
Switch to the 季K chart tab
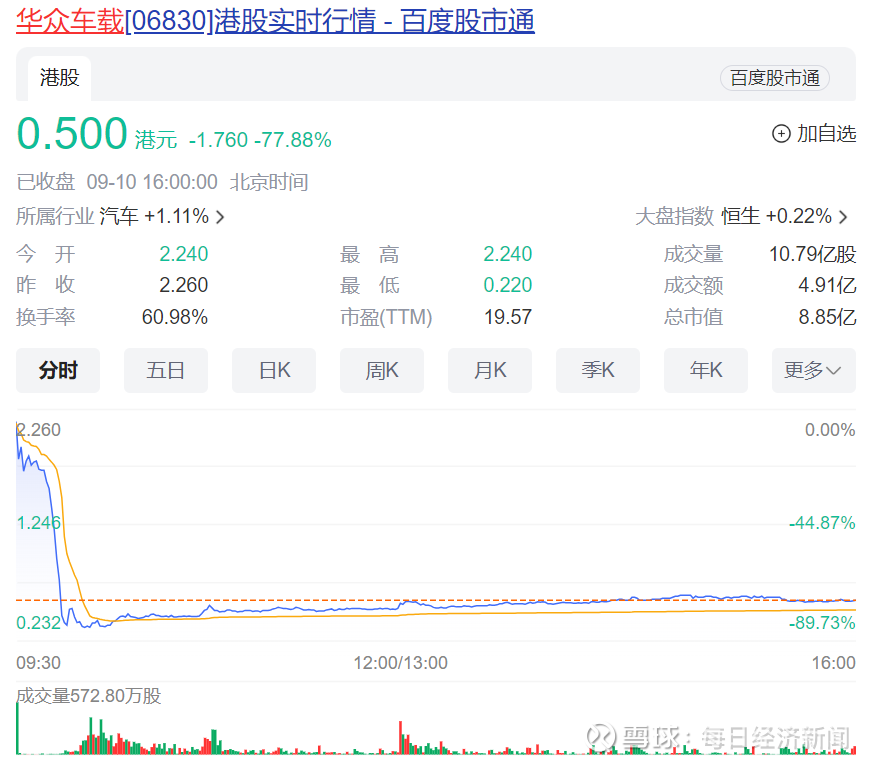tap(598, 370)
